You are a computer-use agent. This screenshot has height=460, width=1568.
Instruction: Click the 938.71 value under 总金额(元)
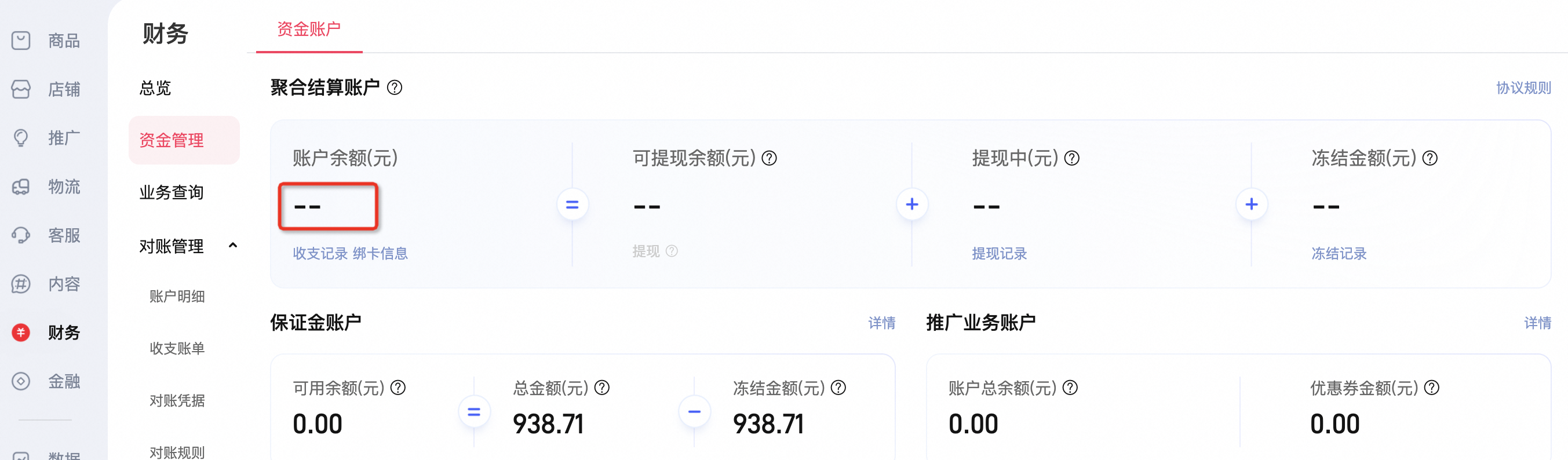[548, 424]
